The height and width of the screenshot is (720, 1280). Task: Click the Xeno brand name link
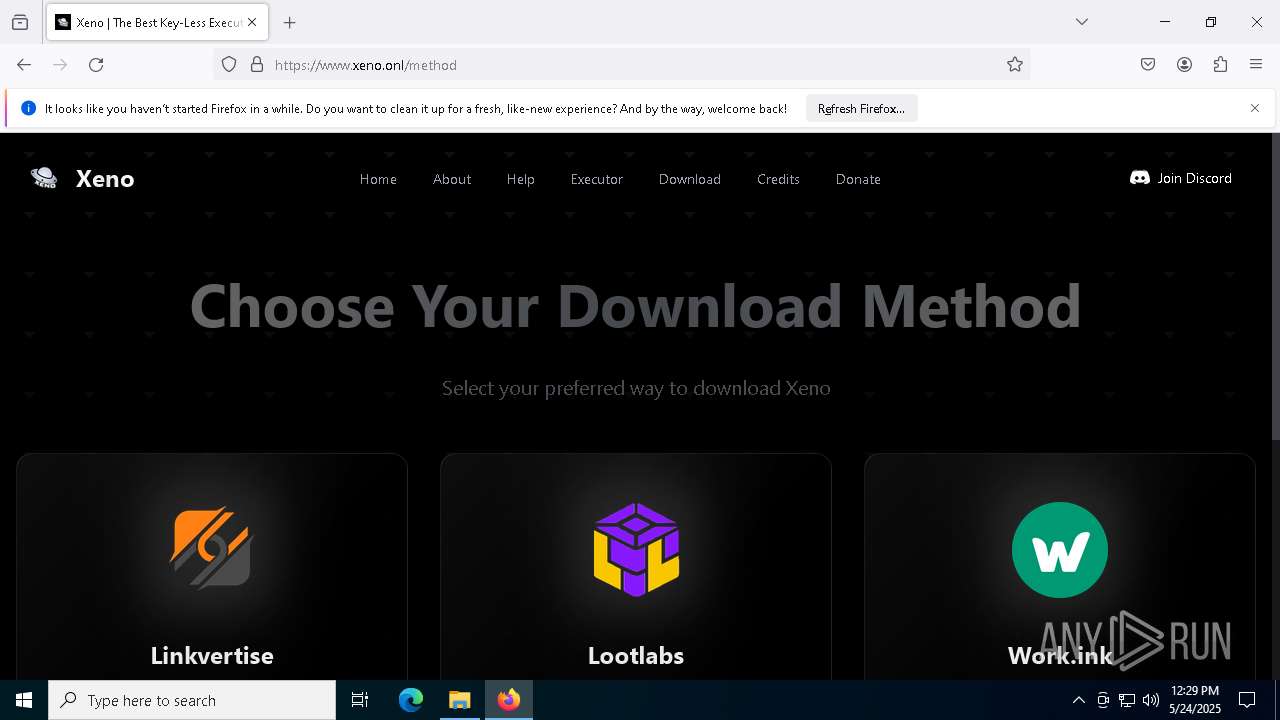tap(105, 178)
